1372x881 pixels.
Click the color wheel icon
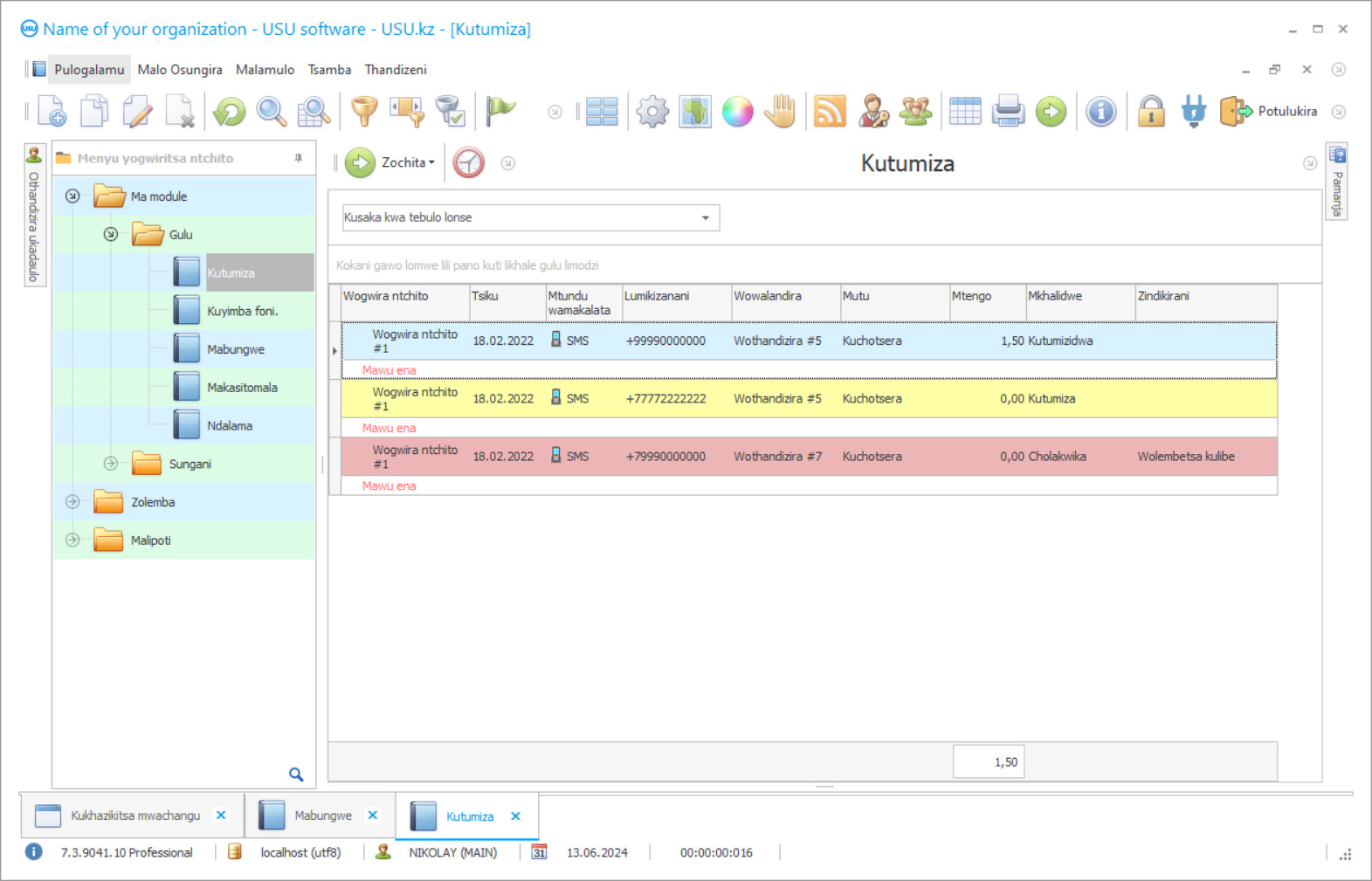click(737, 112)
